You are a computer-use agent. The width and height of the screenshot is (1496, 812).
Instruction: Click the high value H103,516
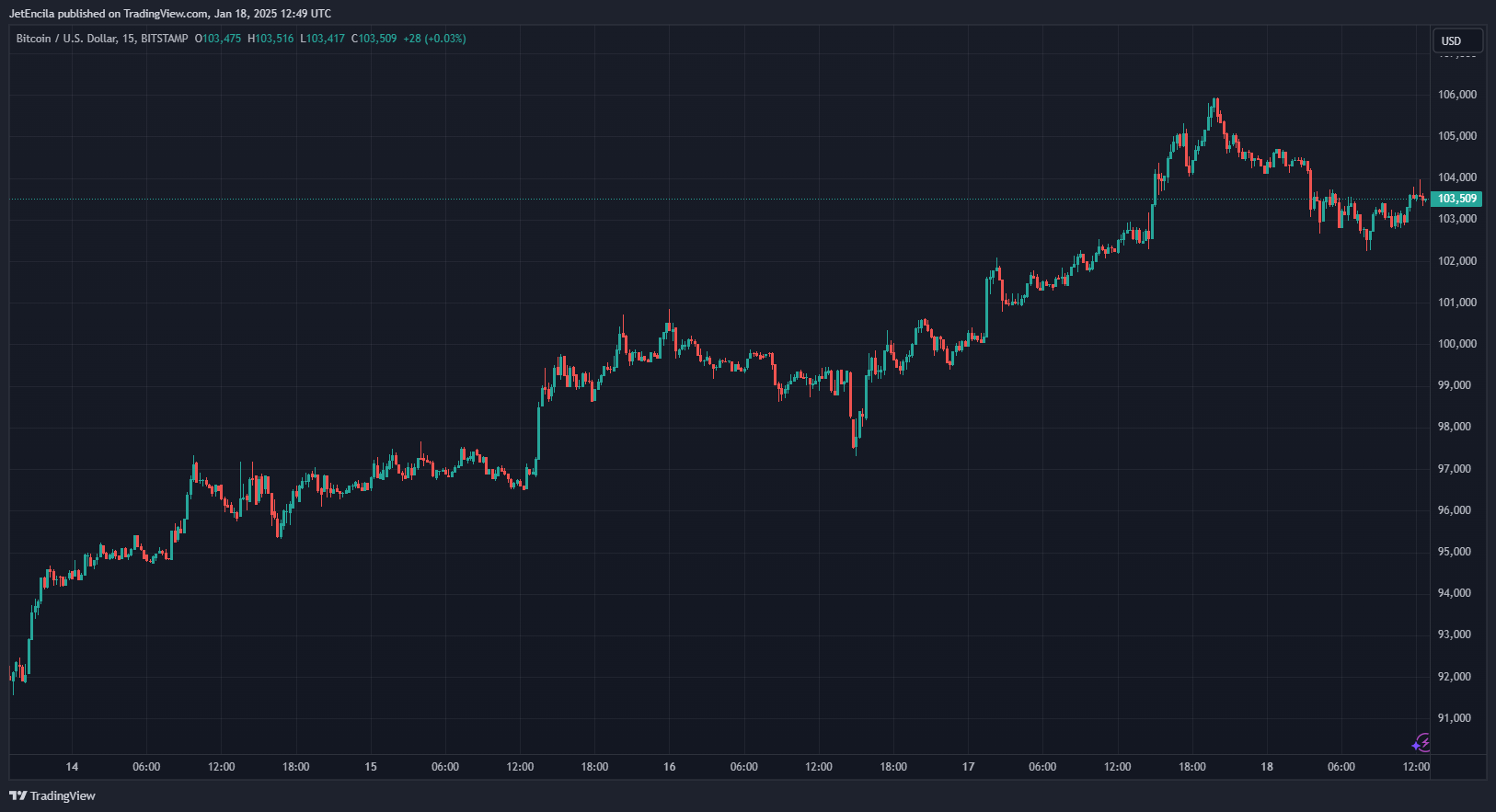(x=270, y=39)
